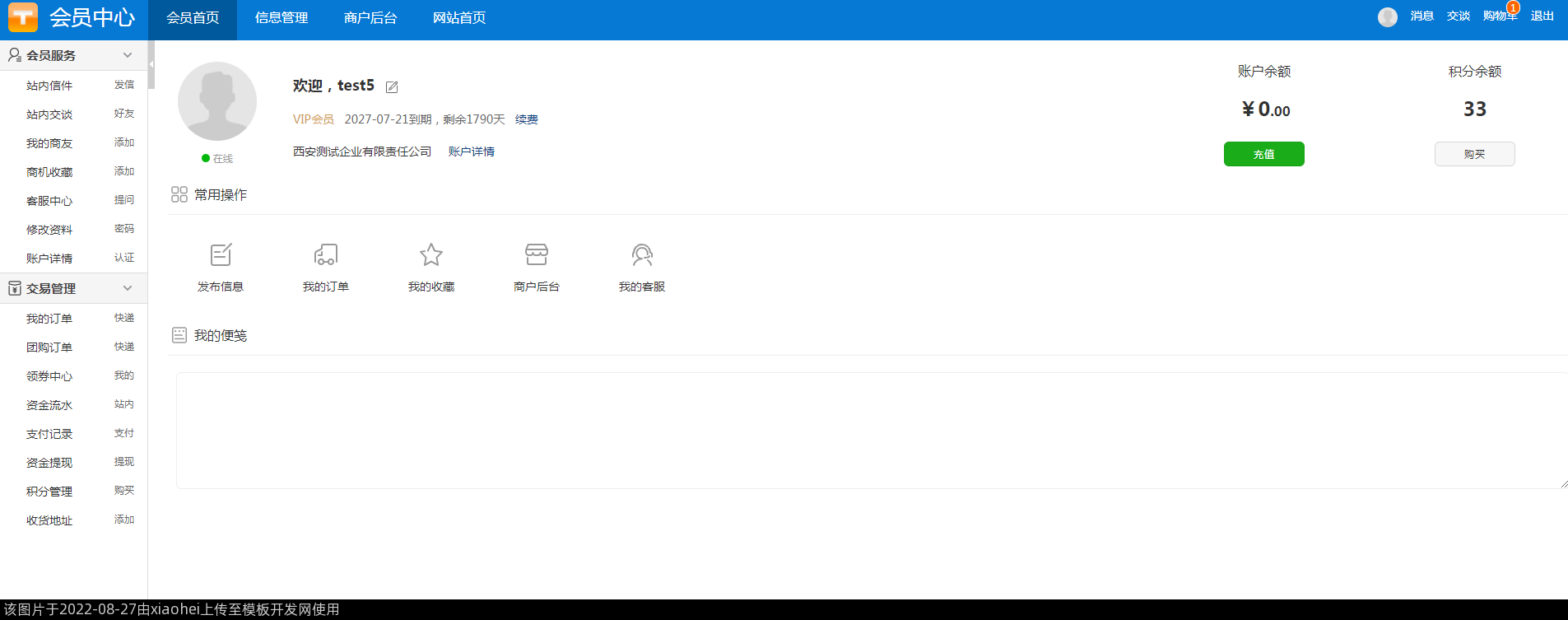Open the 购物车 cart with badge
This screenshot has width=1568, height=620.
tap(1500, 16)
